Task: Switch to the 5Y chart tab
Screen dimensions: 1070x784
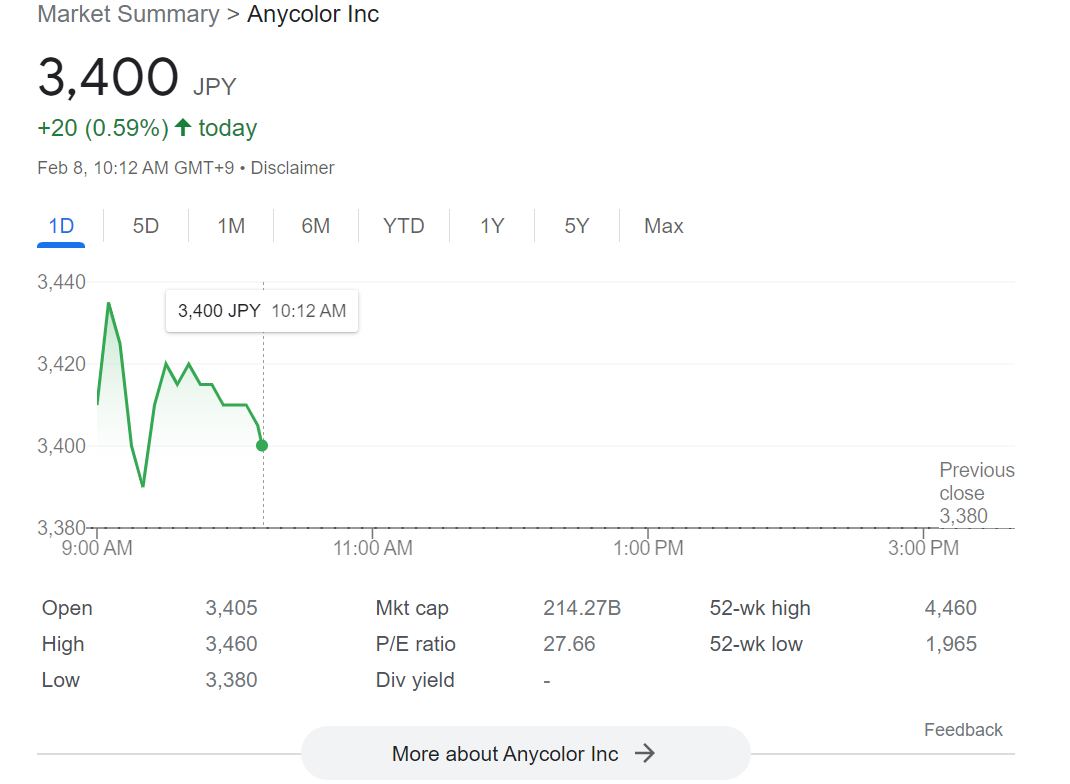Action: (x=577, y=226)
